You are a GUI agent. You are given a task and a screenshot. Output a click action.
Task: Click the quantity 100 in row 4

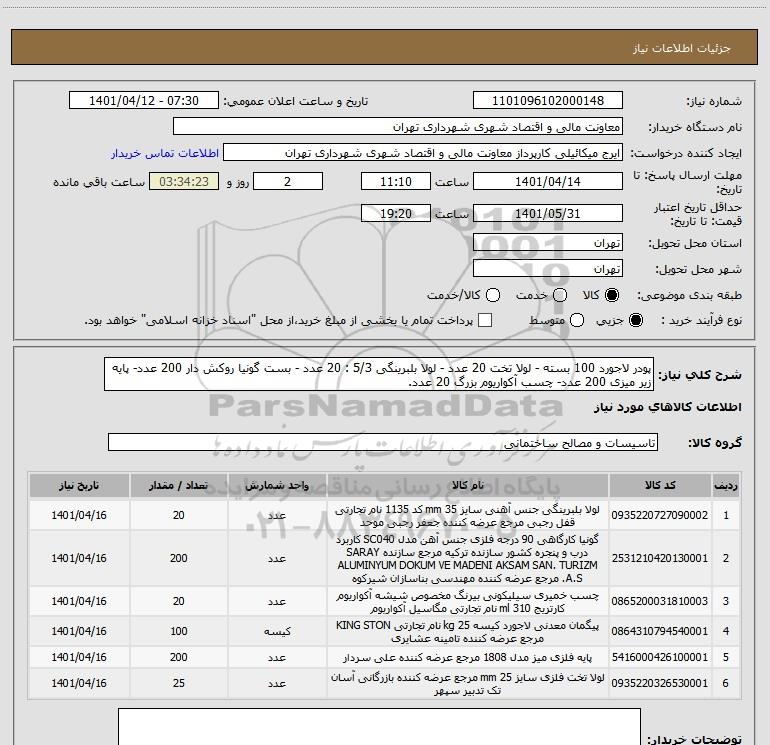pyautogui.click(x=179, y=631)
